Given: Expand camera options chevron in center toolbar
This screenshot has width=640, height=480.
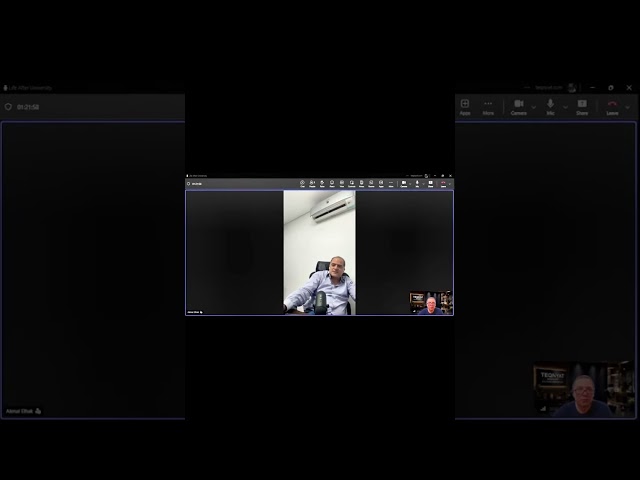Looking at the screenshot, I should coord(410,184).
